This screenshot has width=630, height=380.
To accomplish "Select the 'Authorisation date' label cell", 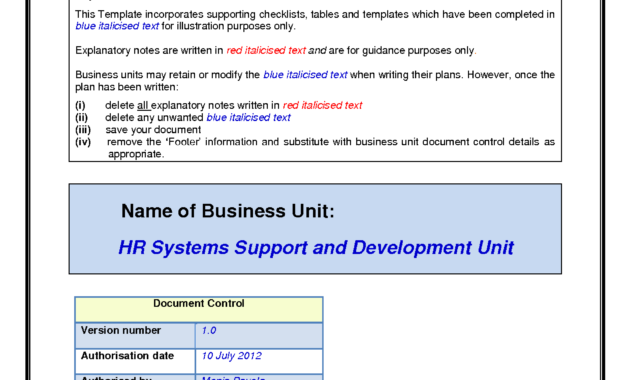I will (135, 361).
